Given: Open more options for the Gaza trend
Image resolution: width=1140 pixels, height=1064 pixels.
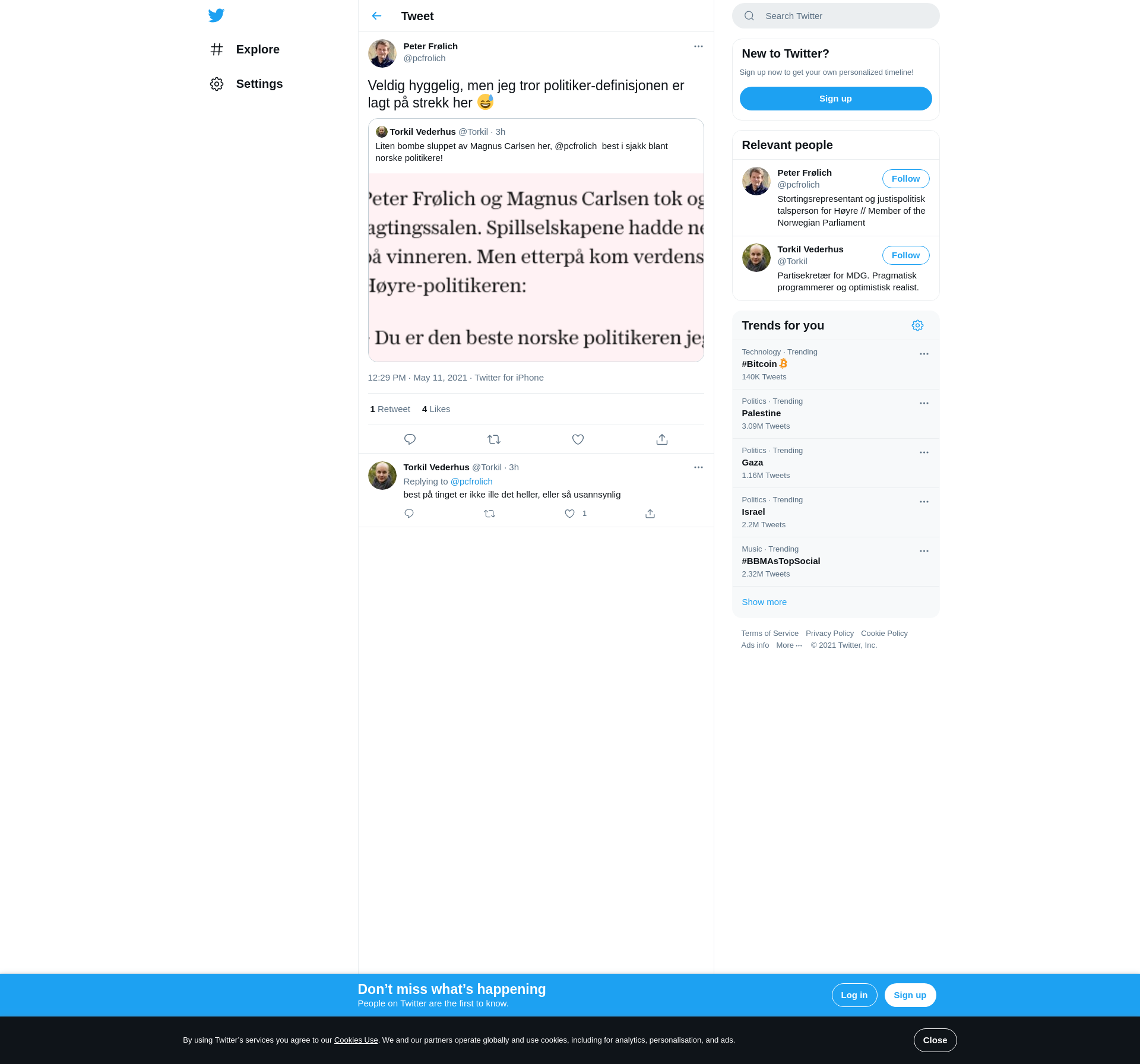Looking at the screenshot, I should pos(924,452).
